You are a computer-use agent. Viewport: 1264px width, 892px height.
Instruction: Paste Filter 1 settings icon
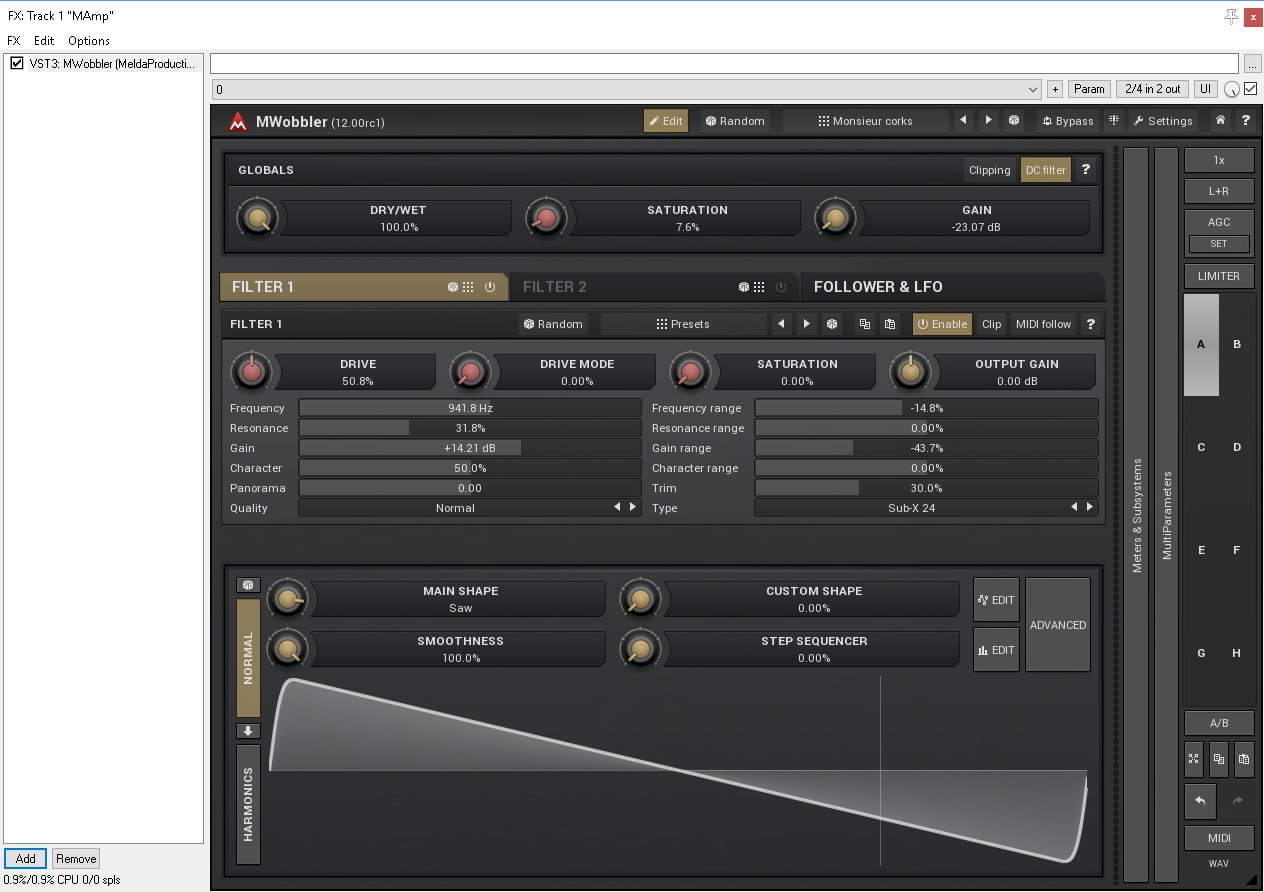(889, 324)
